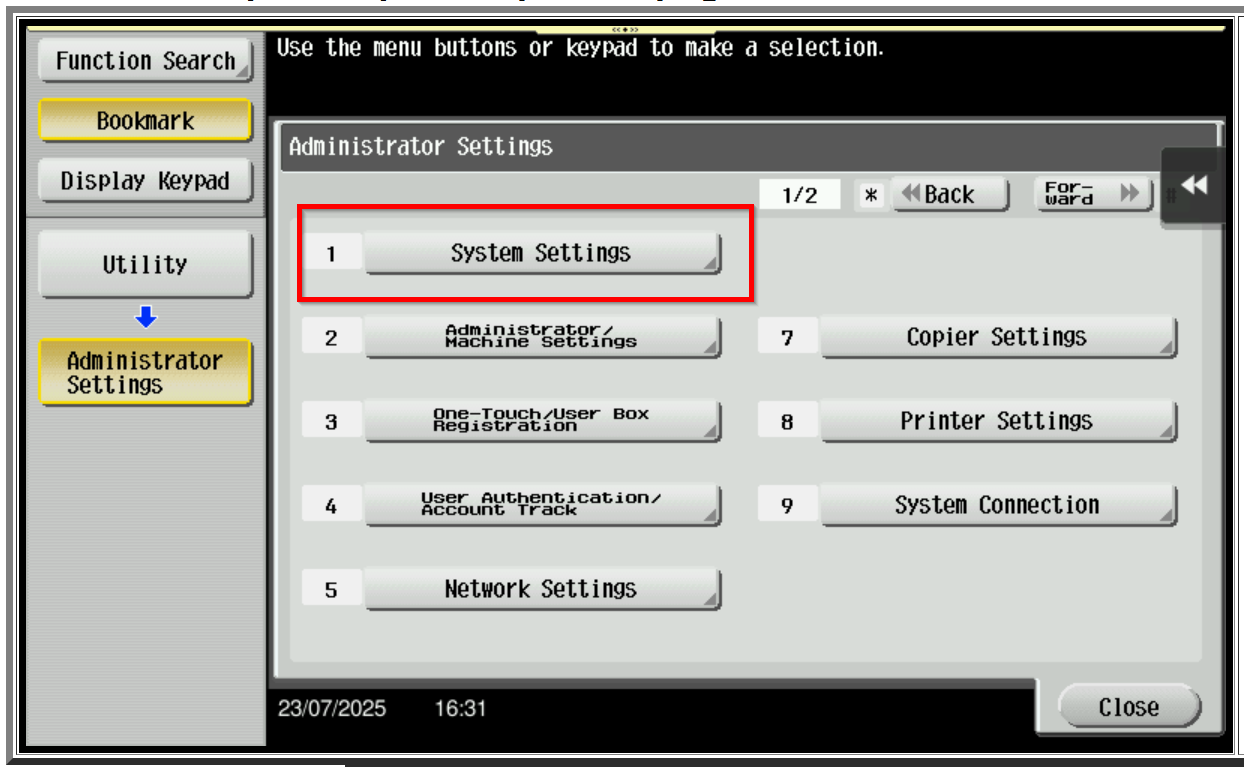The image size is (1244, 767).
Task: Select One-Touch/User Box Registration
Action: point(541,421)
